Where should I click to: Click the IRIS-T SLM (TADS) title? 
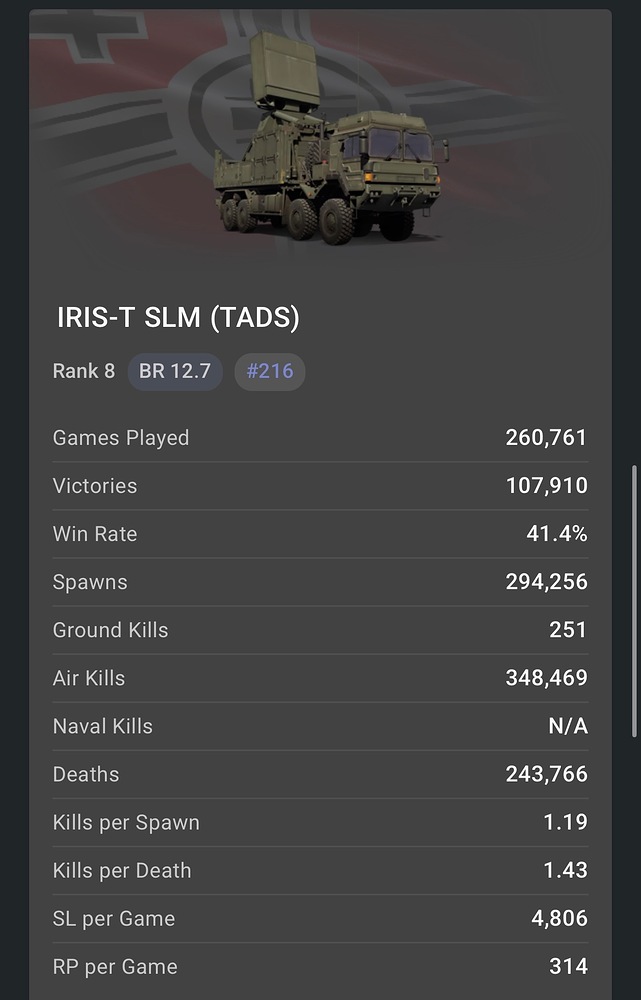click(178, 318)
